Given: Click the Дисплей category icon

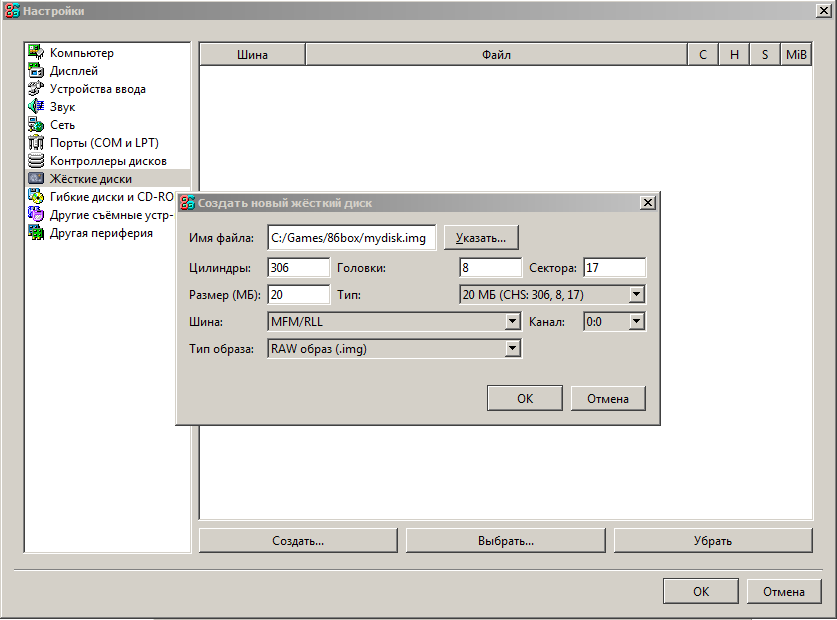Looking at the screenshot, I should [36, 70].
